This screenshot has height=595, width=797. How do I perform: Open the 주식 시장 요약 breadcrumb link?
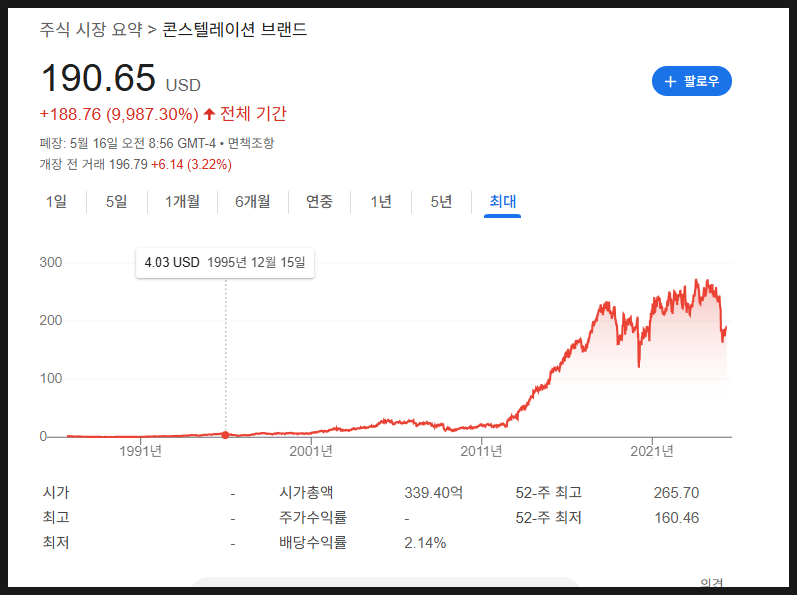pos(91,29)
